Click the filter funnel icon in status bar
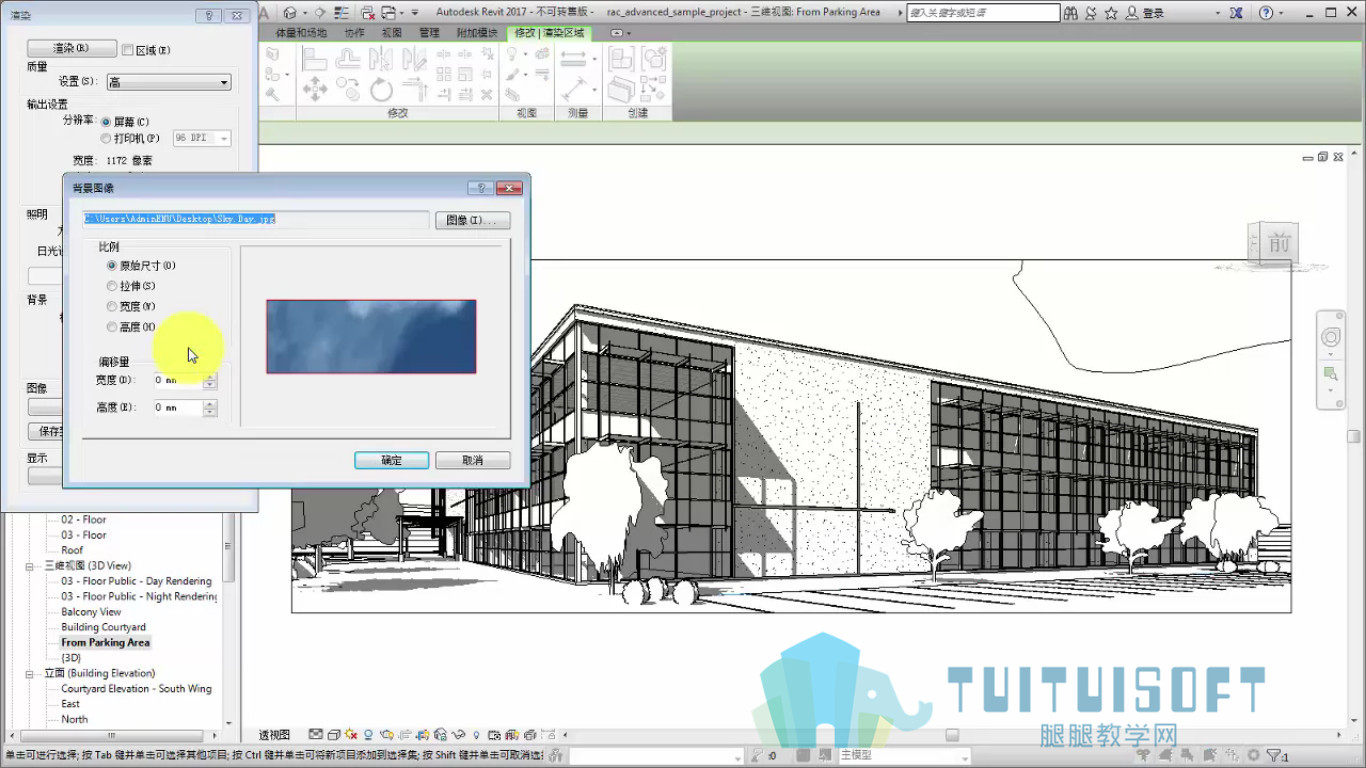 click(1274, 756)
